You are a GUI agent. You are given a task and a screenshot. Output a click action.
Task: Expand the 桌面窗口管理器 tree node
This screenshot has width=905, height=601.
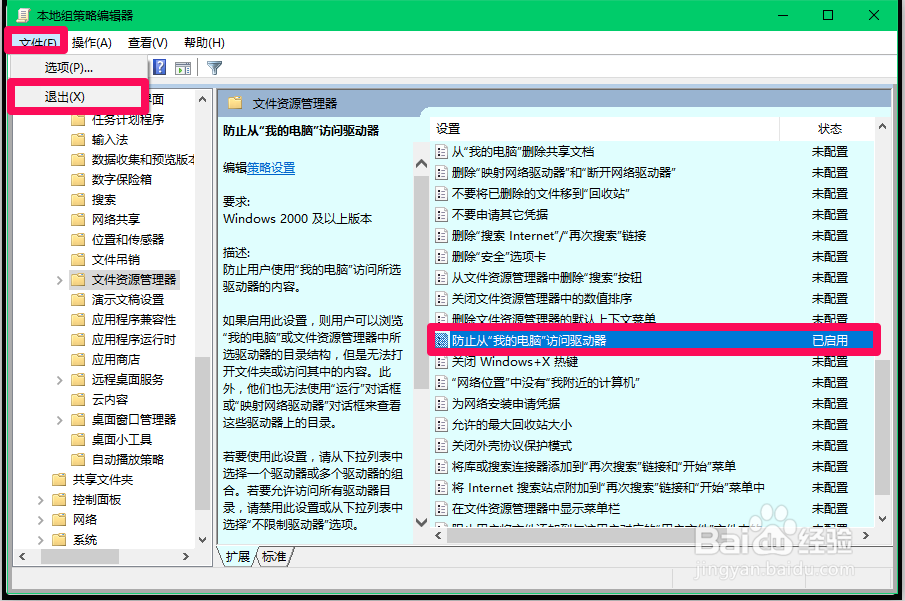pyautogui.click(x=59, y=420)
